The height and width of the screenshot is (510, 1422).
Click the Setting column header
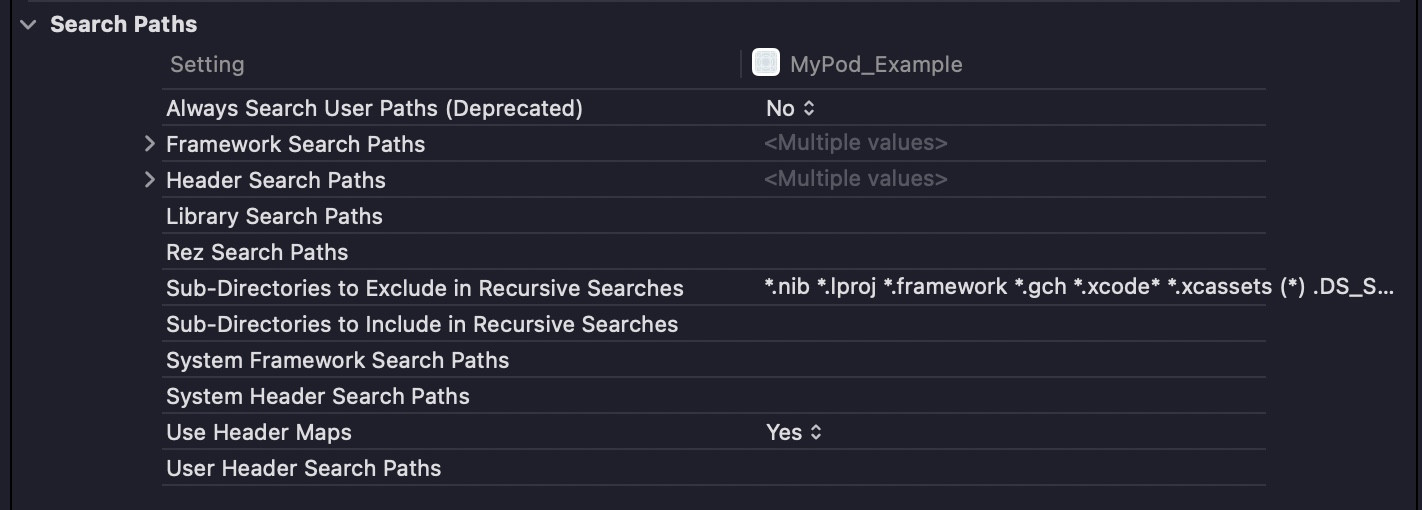click(207, 64)
